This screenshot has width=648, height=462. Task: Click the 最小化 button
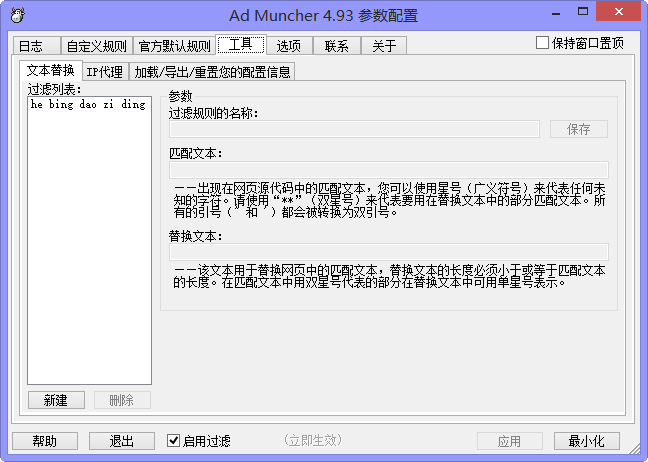(x=586, y=441)
